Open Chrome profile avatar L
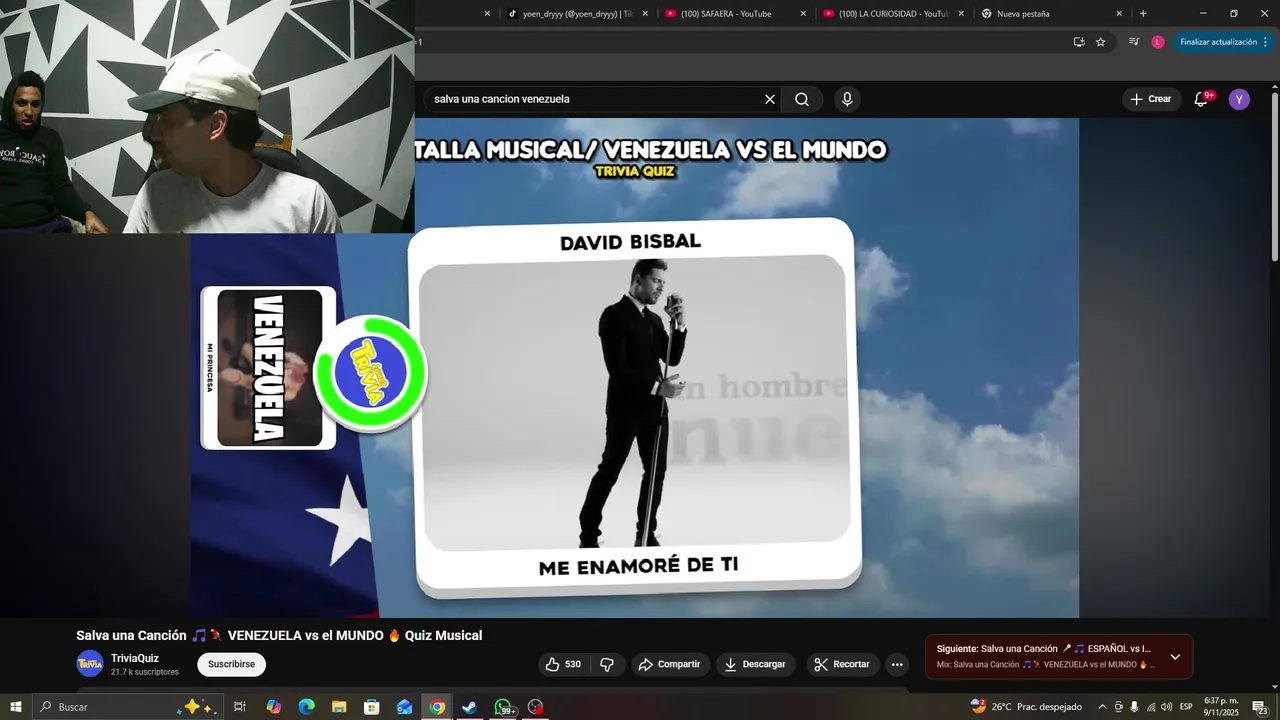 (x=1158, y=42)
